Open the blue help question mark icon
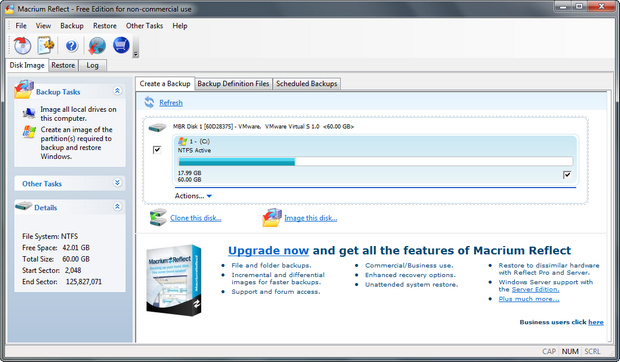620x362 pixels. point(72,46)
